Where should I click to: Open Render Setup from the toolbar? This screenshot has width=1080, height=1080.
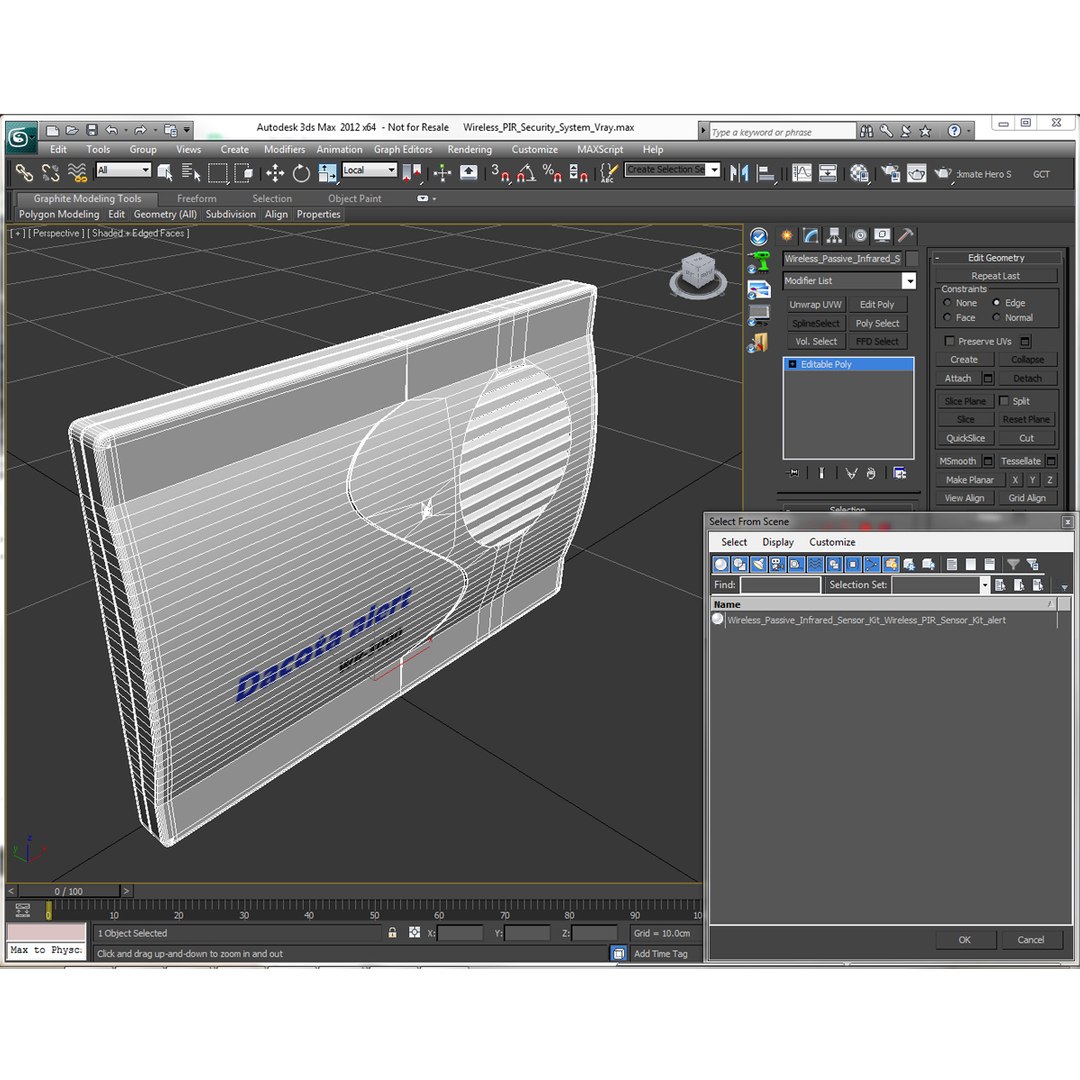[890, 173]
